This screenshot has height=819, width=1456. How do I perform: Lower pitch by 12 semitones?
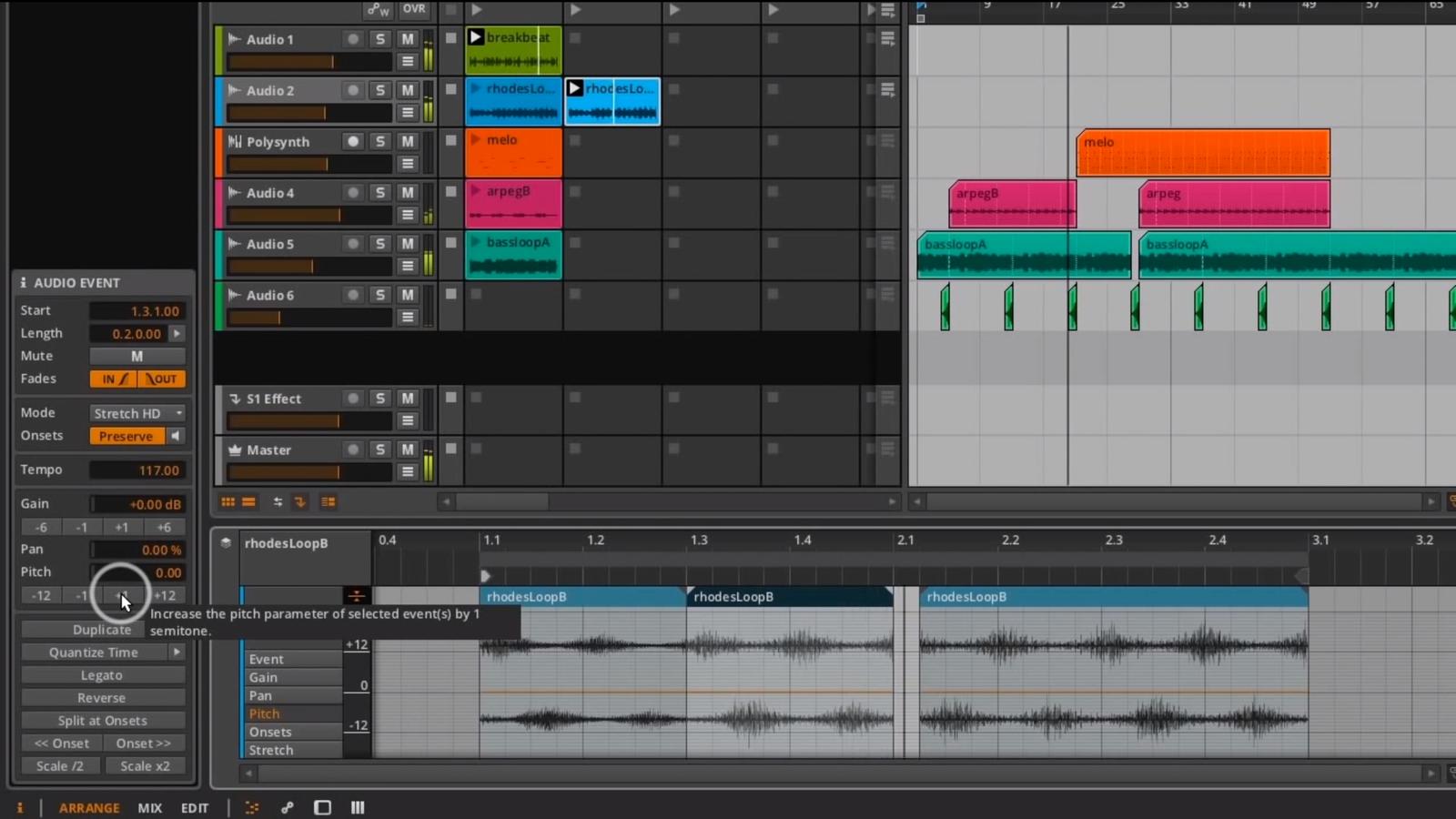(41, 595)
